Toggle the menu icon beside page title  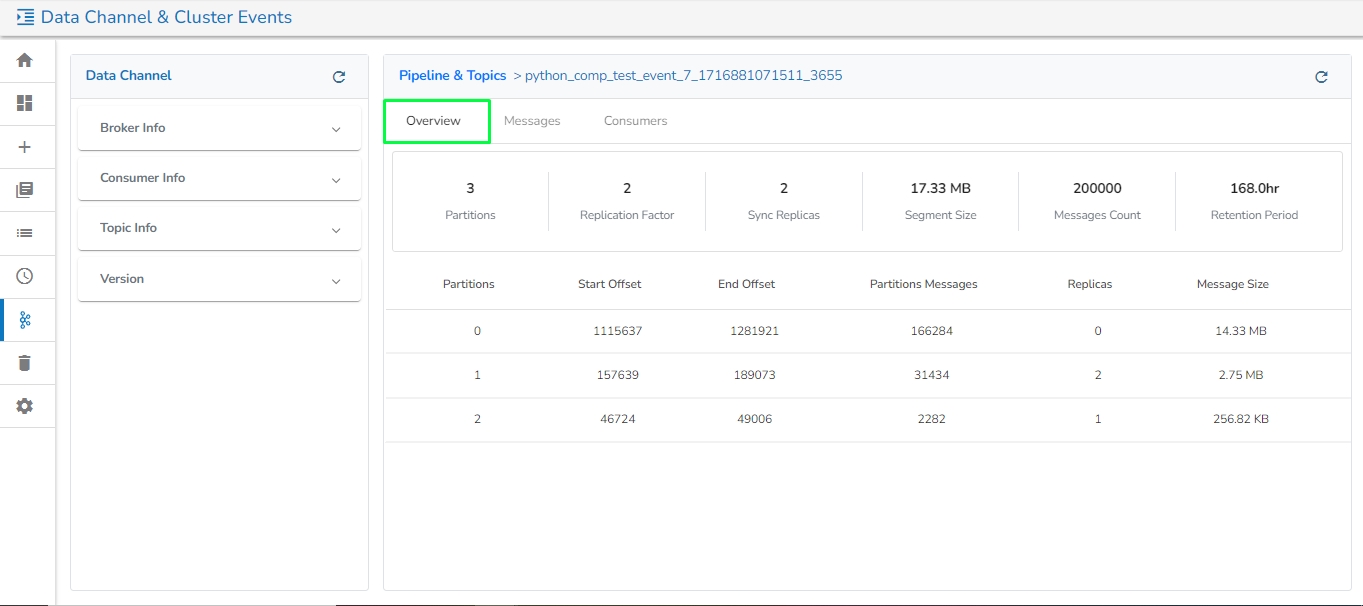[25, 17]
